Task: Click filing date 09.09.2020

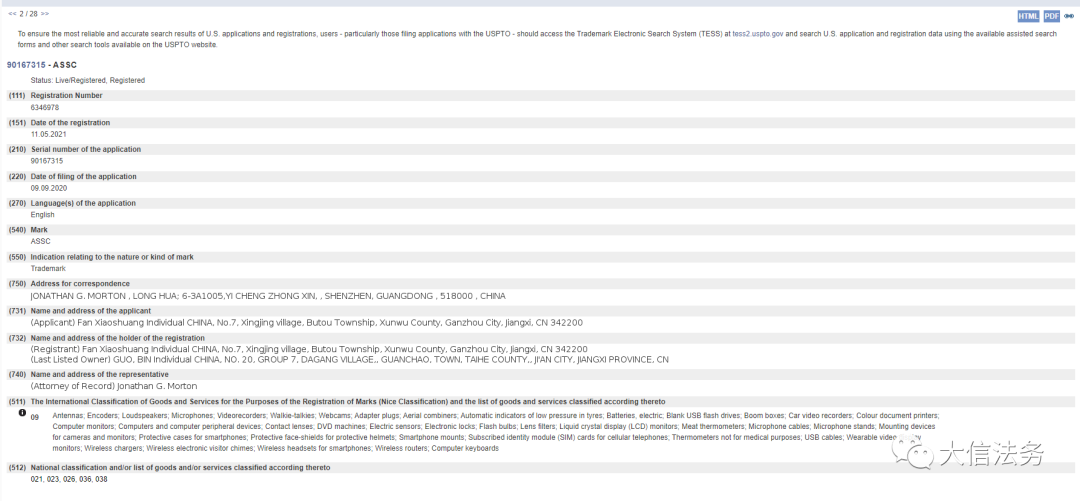Action: pyautogui.click(x=48, y=188)
